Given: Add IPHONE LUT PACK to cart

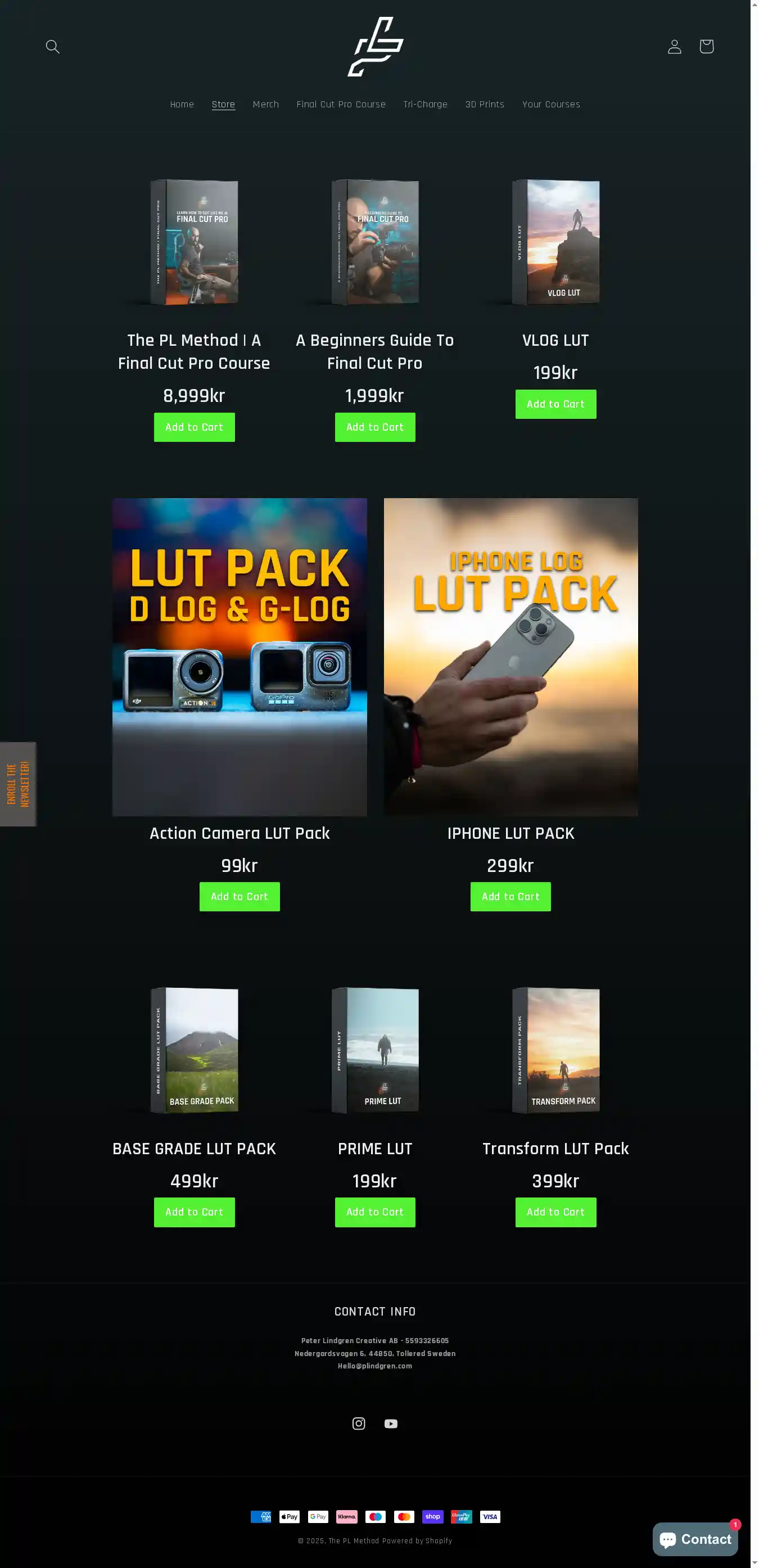Looking at the screenshot, I should tap(510, 897).
